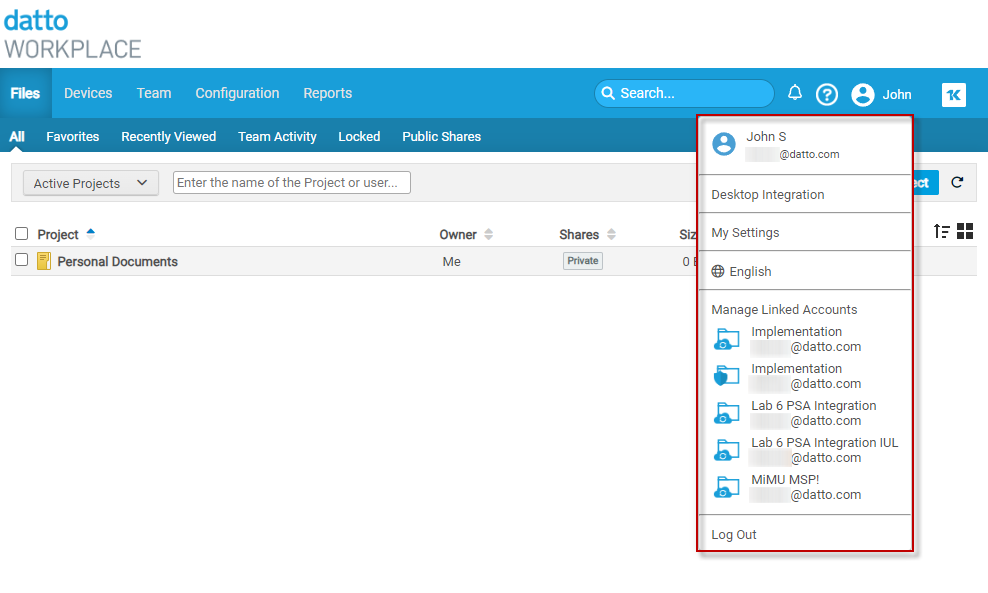Toggle the select all projects checkbox
988x593 pixels.
point(22,234)
